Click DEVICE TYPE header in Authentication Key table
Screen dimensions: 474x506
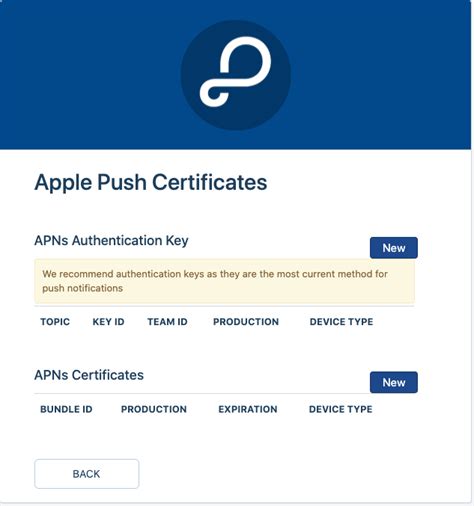[x=341, y=322]
